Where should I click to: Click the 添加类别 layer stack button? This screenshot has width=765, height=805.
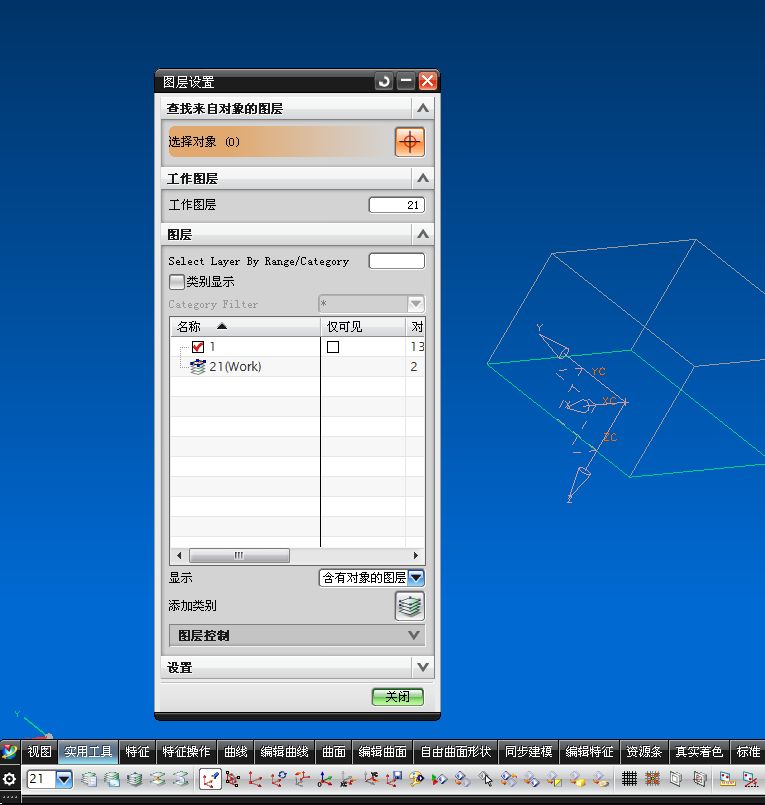point(409,606)
